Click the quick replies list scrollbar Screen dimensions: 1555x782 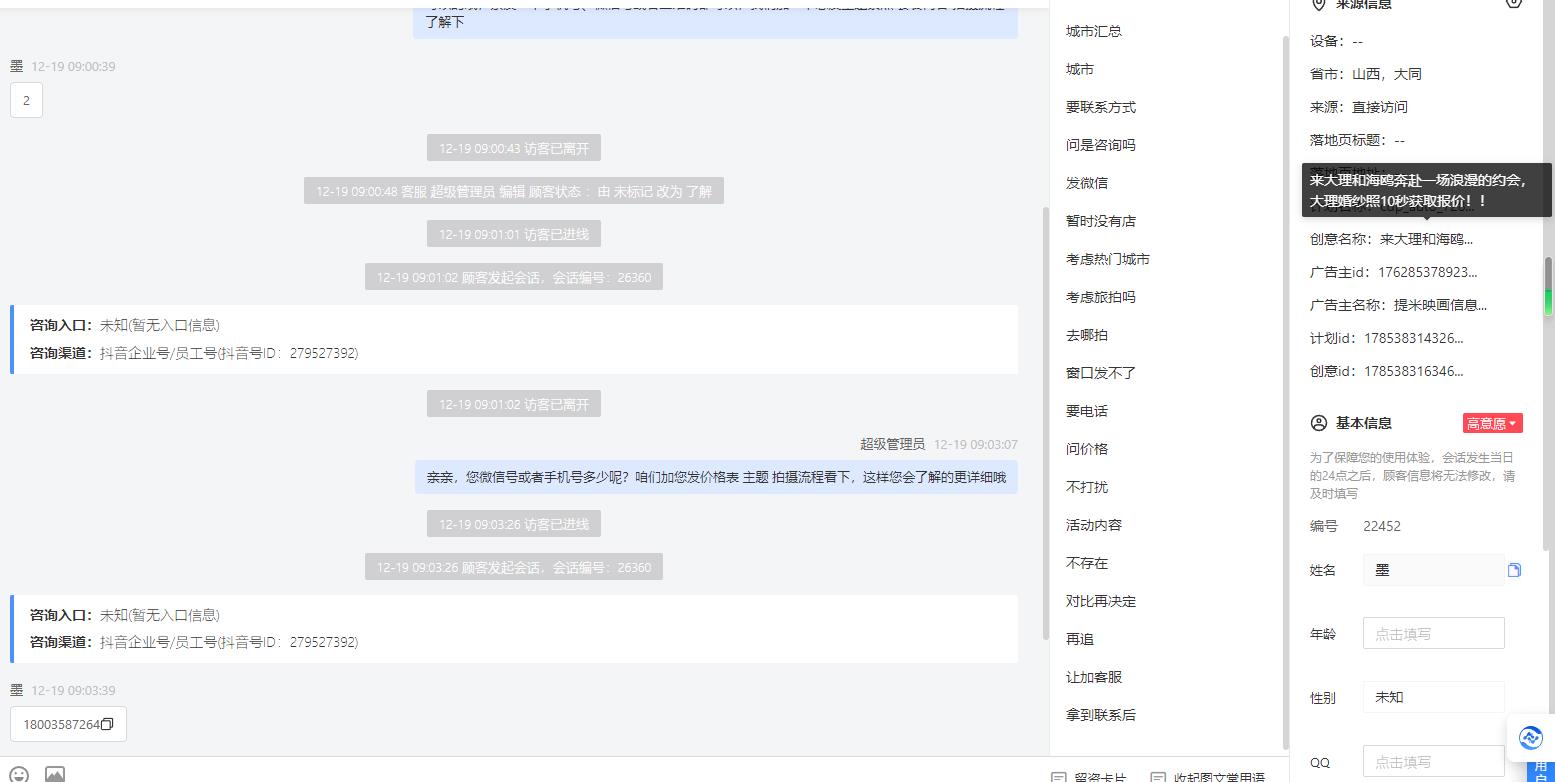coord(1286,392)
